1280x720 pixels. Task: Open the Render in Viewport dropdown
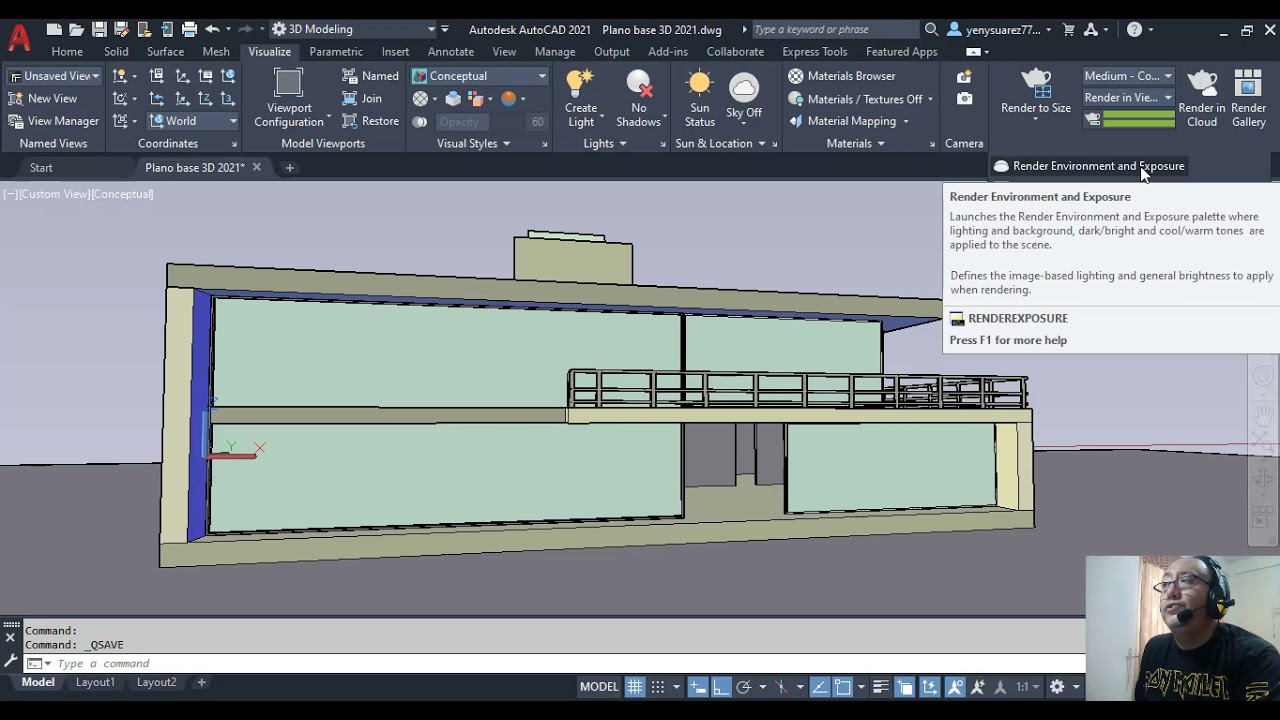click(x=1129, y=98)
